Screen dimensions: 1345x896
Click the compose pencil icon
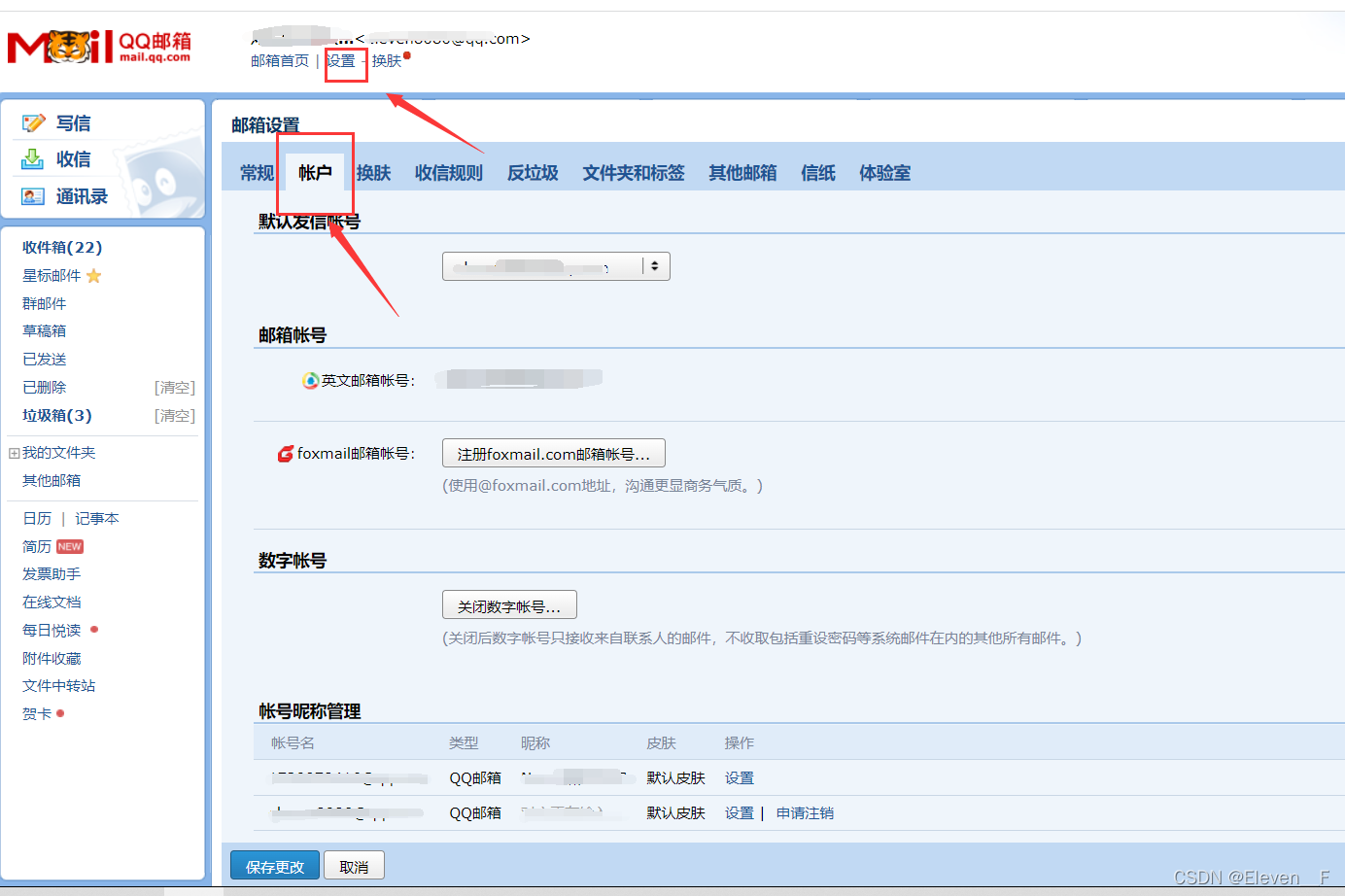(x=34, y=122)
